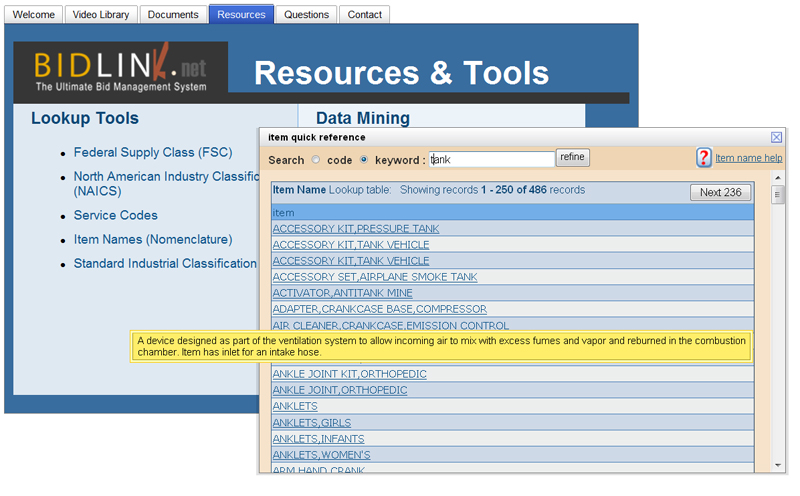Close the item quick reference popup
Screen dimensions: 800x496
(x=776, y=137)
